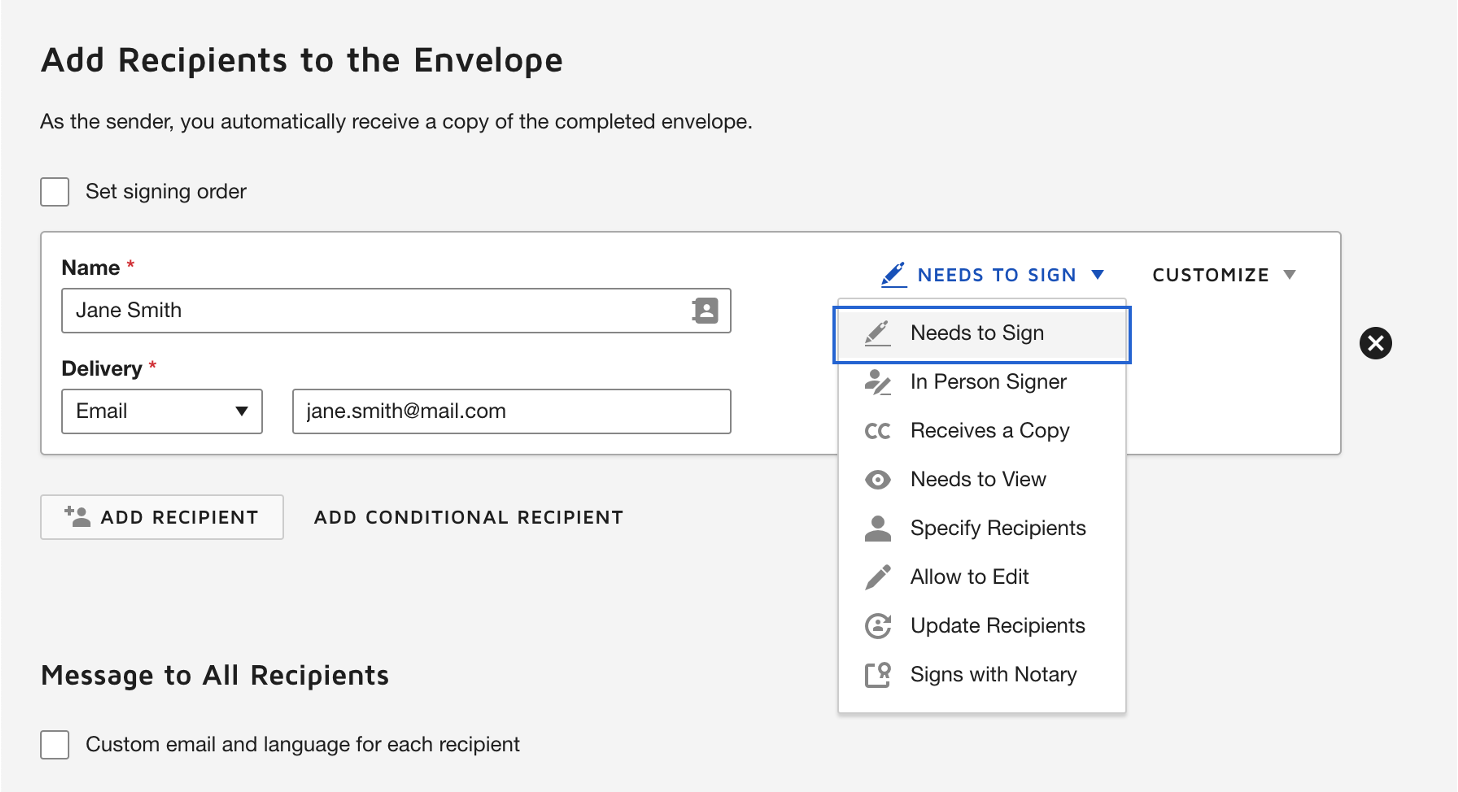Click ADD CONDITIONAL RECIPIENT

pos(468,517)
